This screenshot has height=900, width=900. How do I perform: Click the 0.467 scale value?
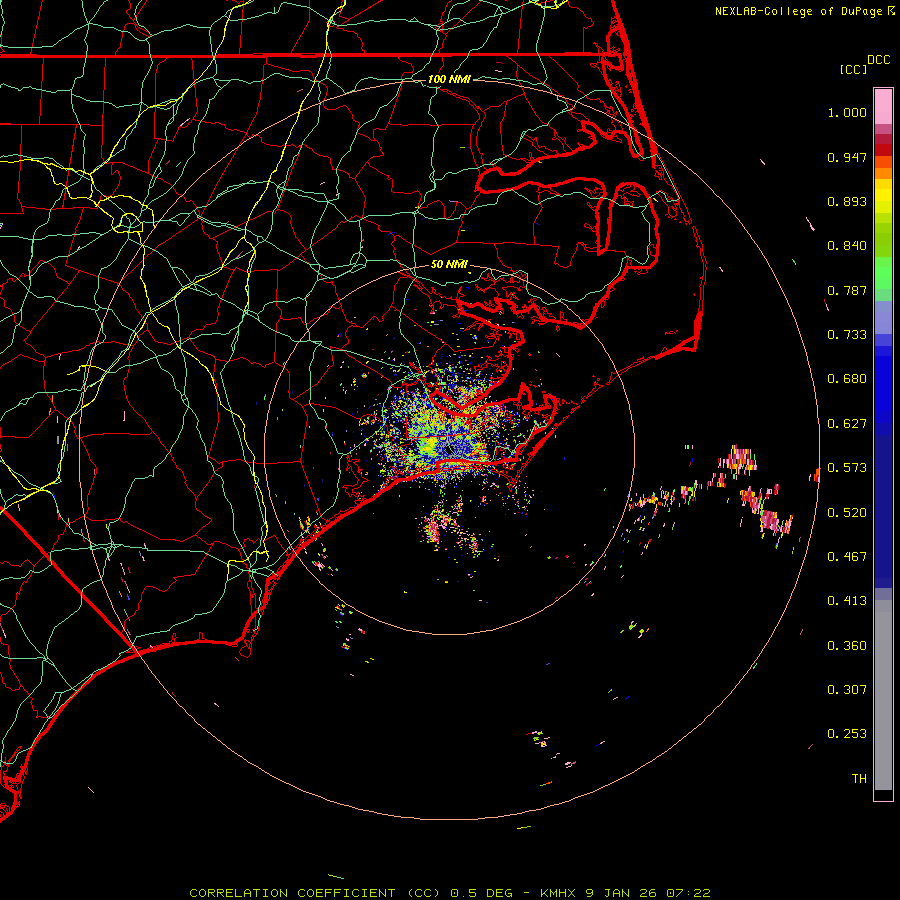tap(847, 557)
